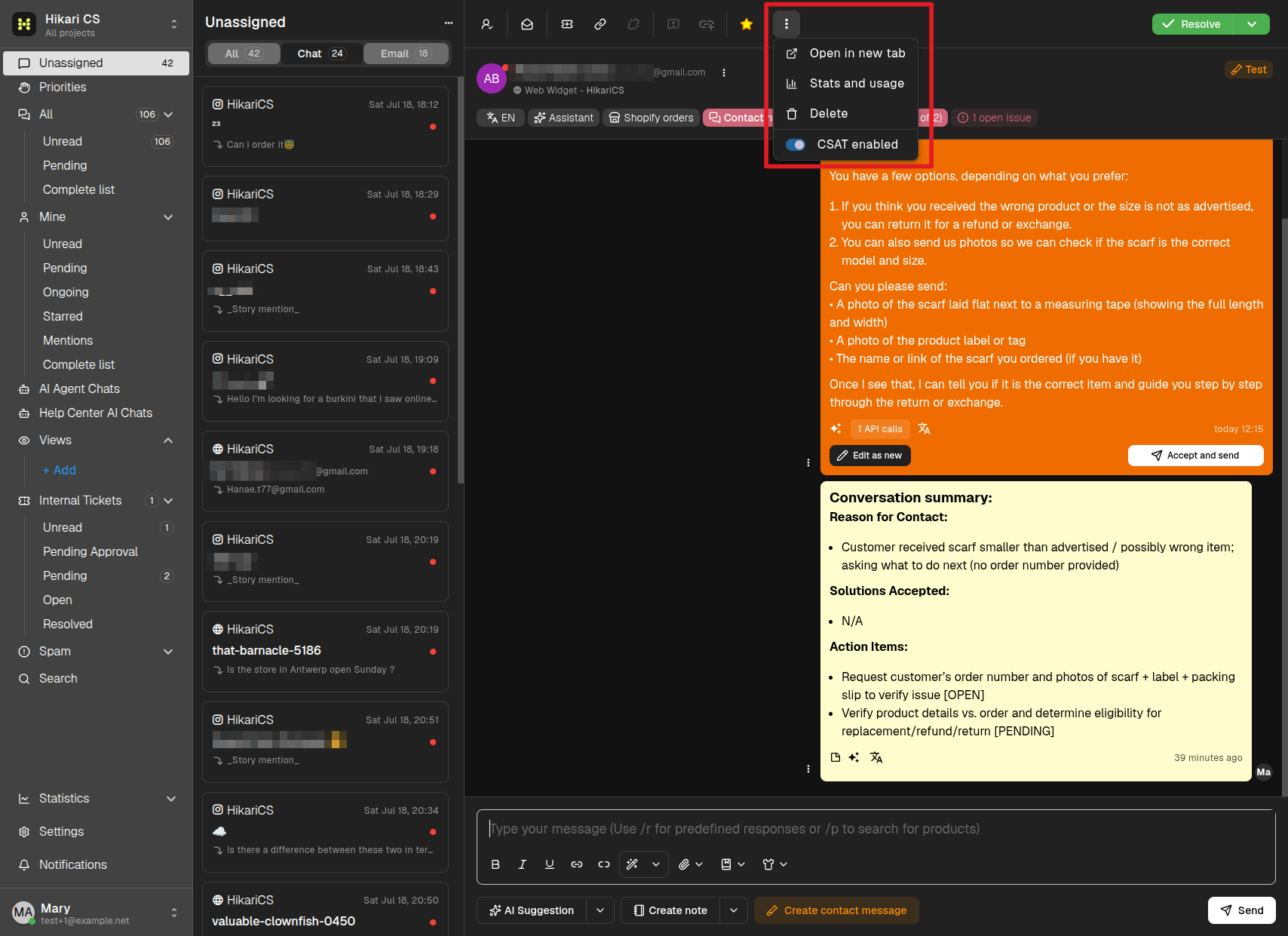Viewport: 1288px width, 936px height.
Task: Click the message input field
Action: pyautogui.click(x=876, y=829)
